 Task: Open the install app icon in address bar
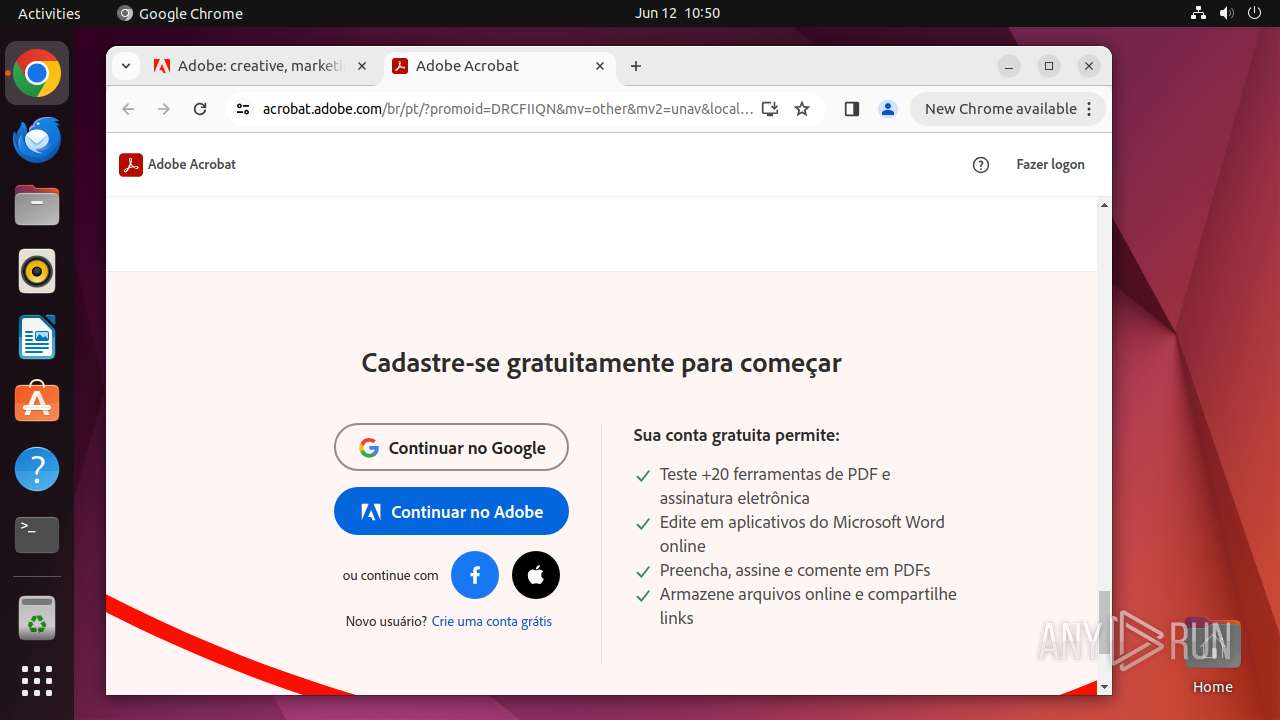coord(770,109)
